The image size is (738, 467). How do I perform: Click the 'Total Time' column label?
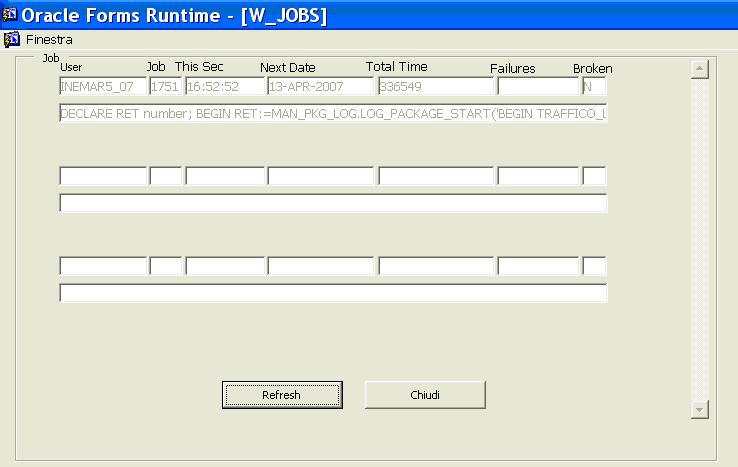coord(396,67)
